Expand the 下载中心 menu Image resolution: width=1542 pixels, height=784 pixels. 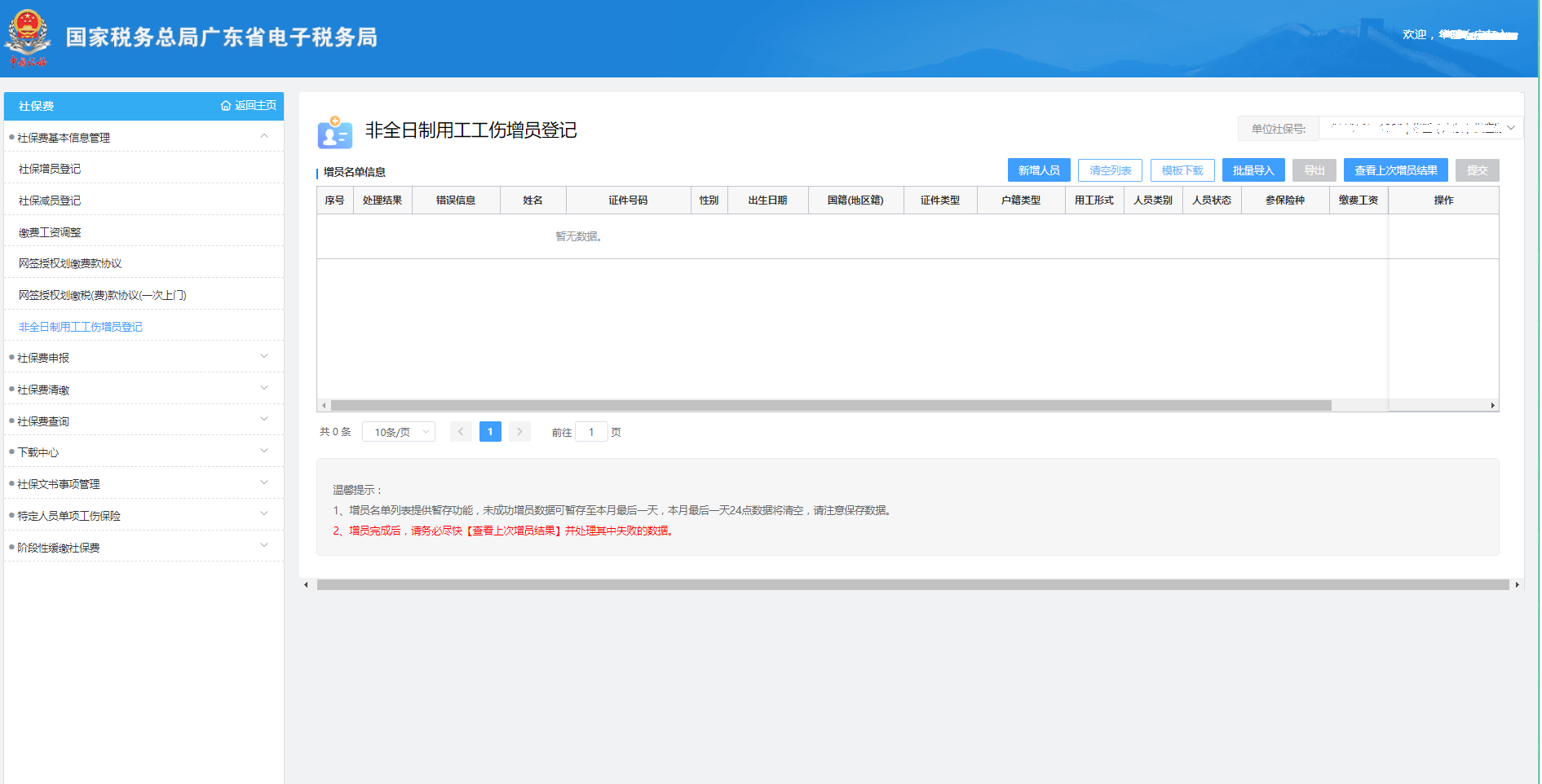tap(264, 451)
